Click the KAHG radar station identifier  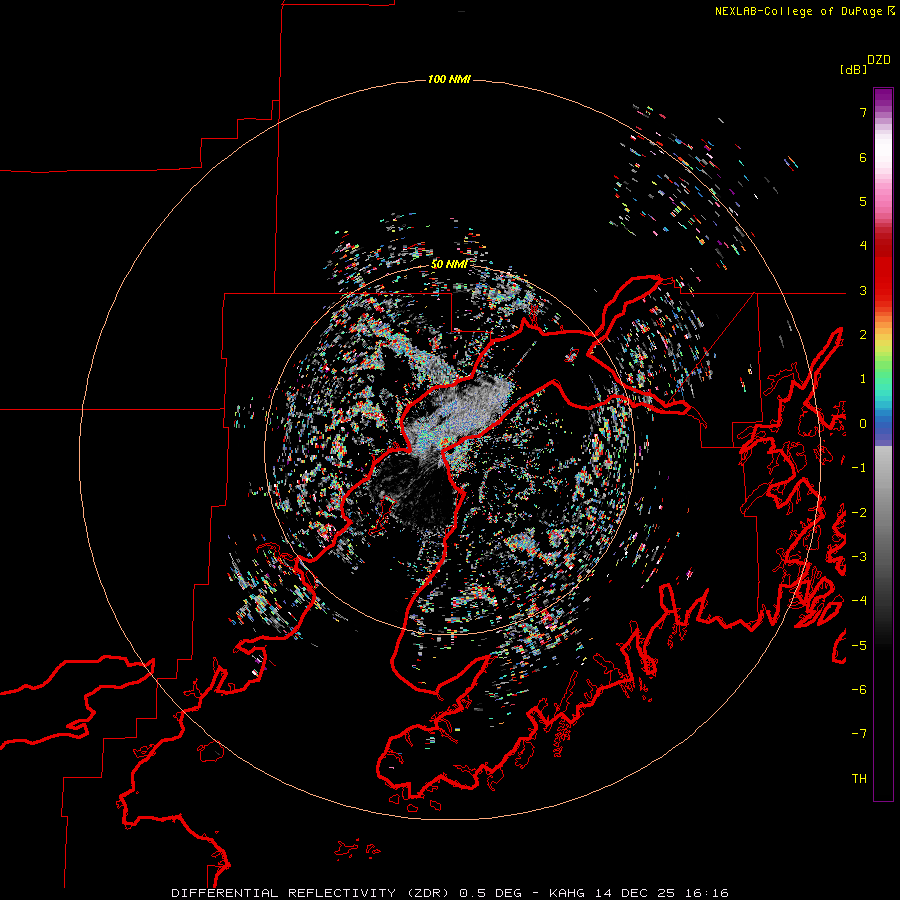[x=567, y=893]
